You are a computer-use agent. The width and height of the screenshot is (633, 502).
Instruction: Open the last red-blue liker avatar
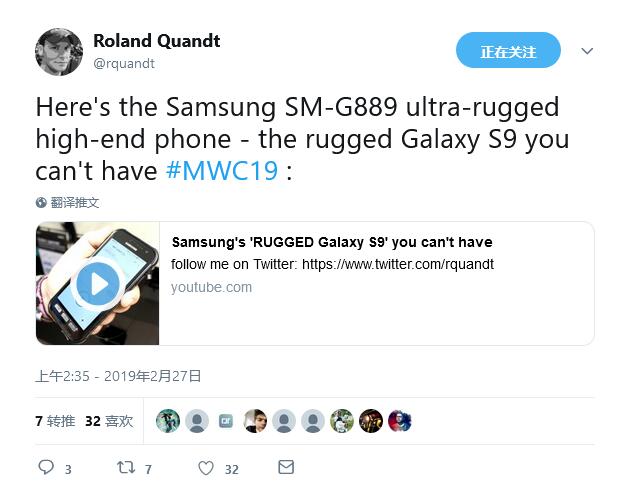[x=400, y=421]
